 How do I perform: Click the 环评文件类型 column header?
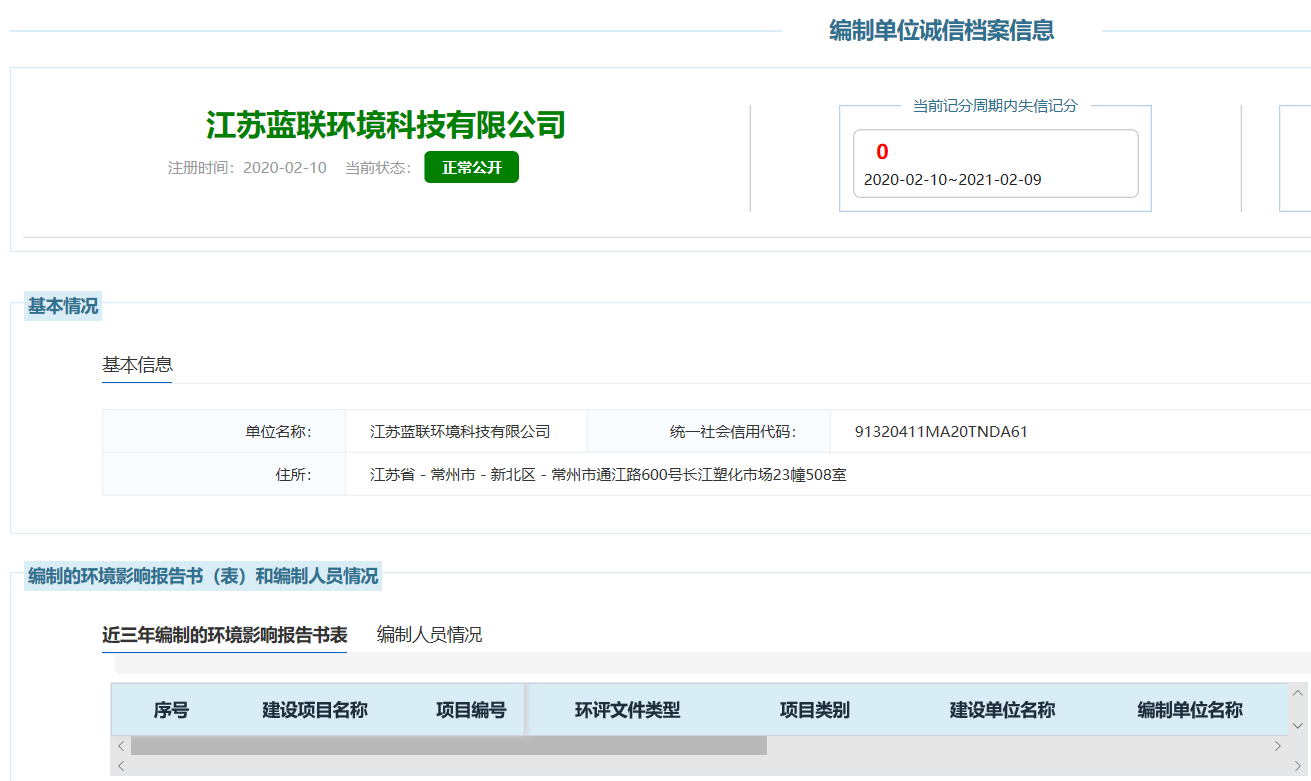click(627, 710)
